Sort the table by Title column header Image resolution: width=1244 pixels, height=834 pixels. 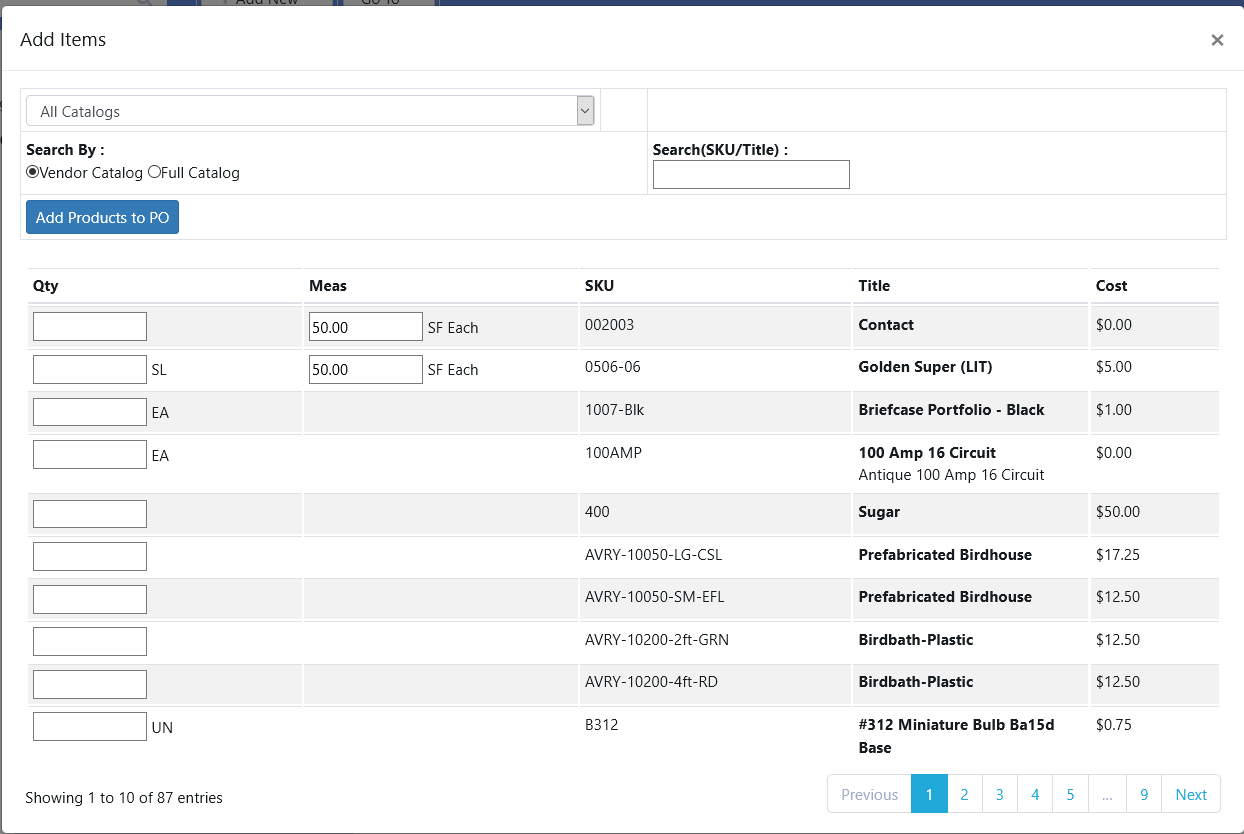[x=874, y=286]
